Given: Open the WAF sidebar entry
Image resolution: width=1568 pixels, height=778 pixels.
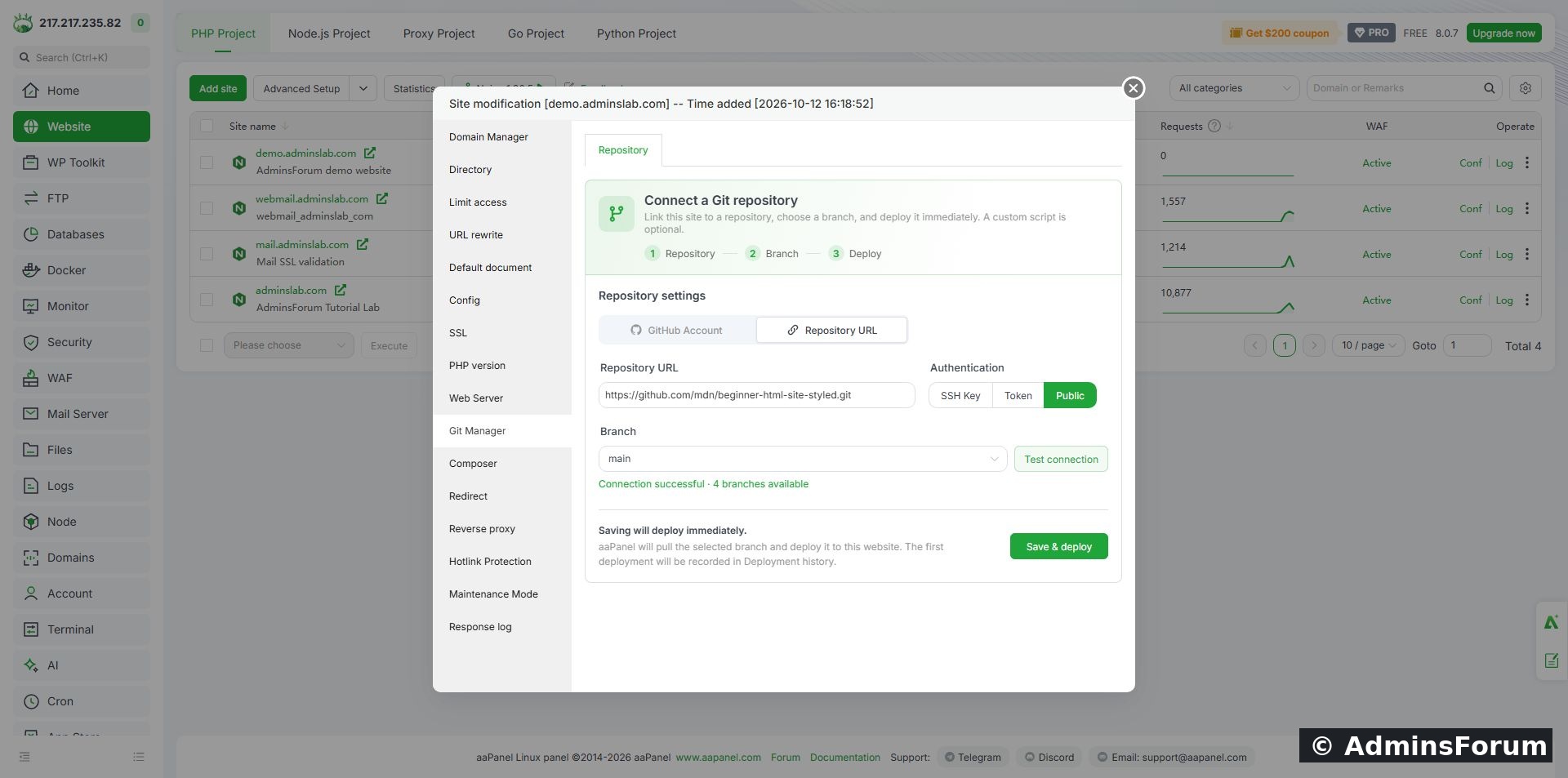Looking at the screenshot, I should pyautogui.click(x=82, y=378).
